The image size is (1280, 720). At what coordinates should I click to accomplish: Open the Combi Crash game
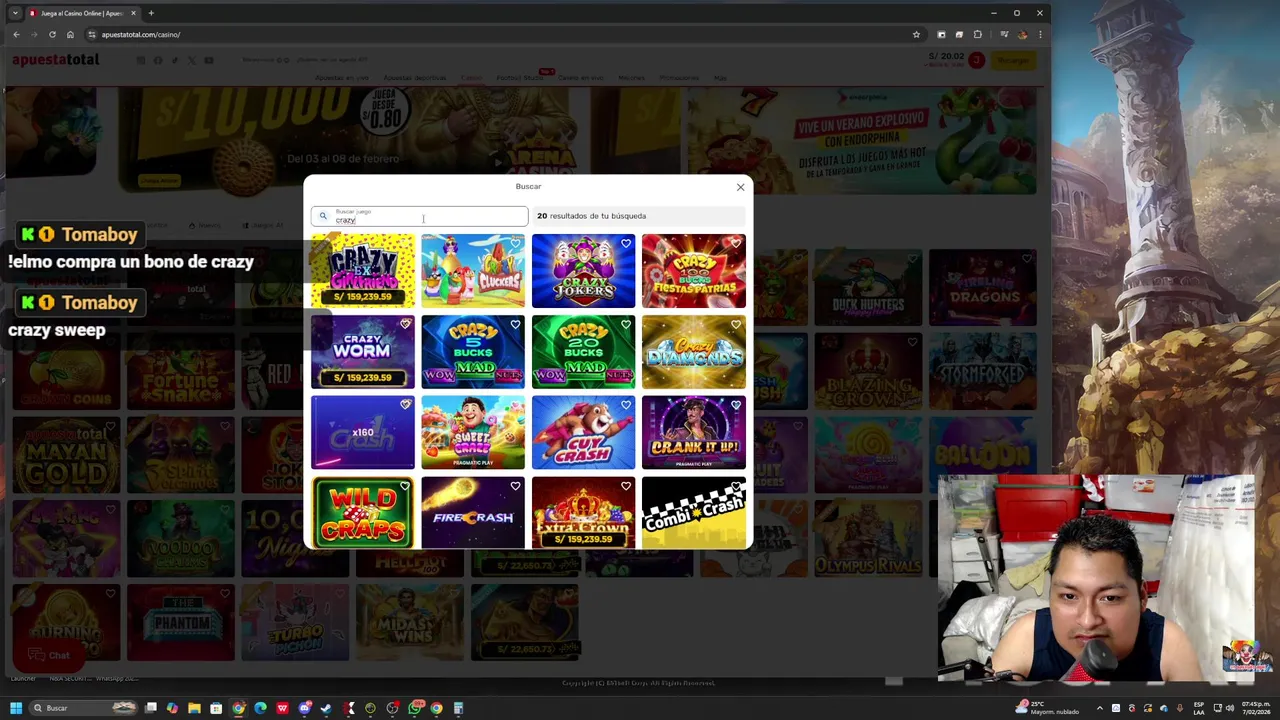coord(693,513)
